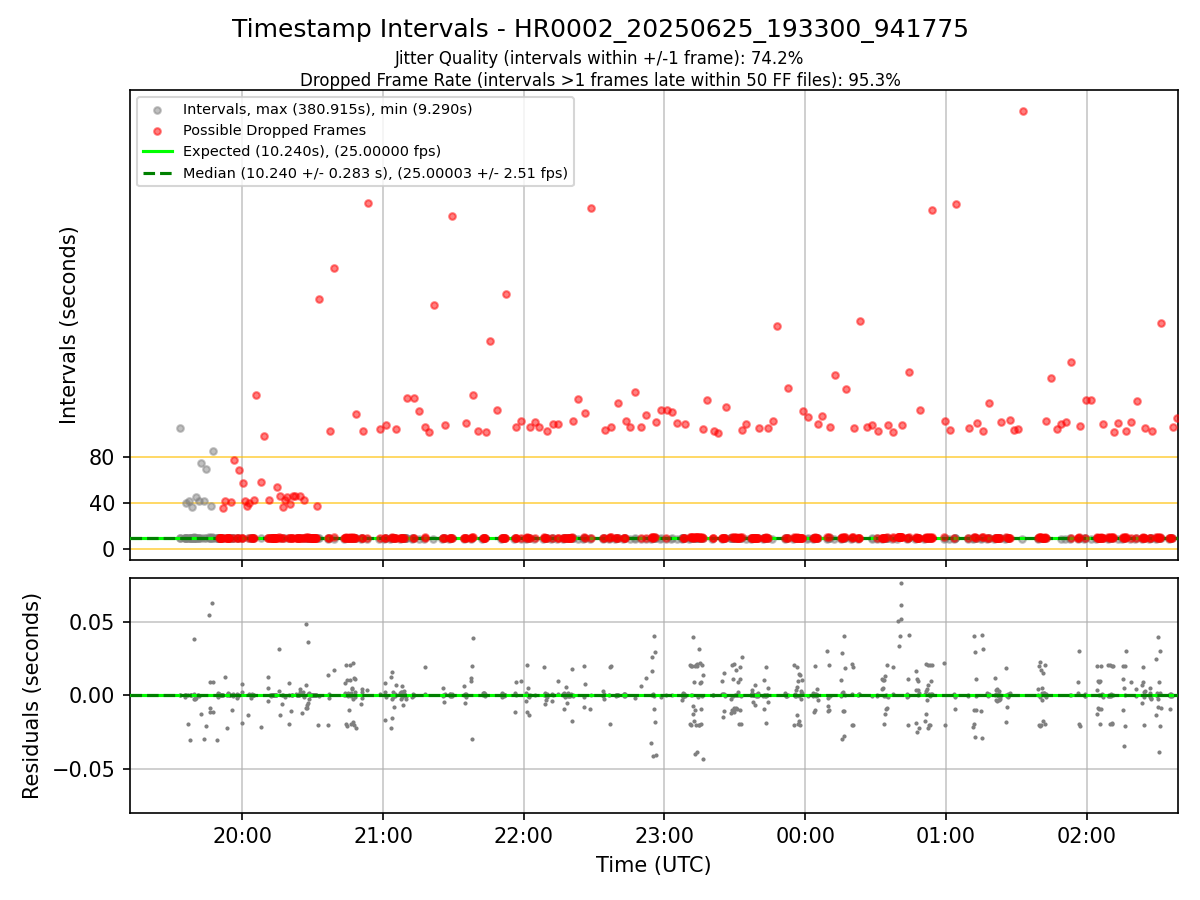
Task: Click the 20:00 time tick label
Action: click(242, 834)
